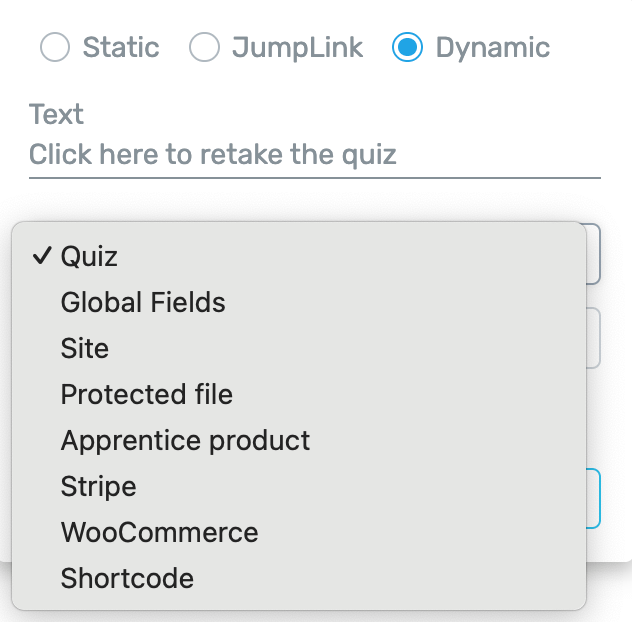This screenshot has height=622, width=632.
Task: Choose WooCommerce from the dropdown
Action: [x=159, y=533]
